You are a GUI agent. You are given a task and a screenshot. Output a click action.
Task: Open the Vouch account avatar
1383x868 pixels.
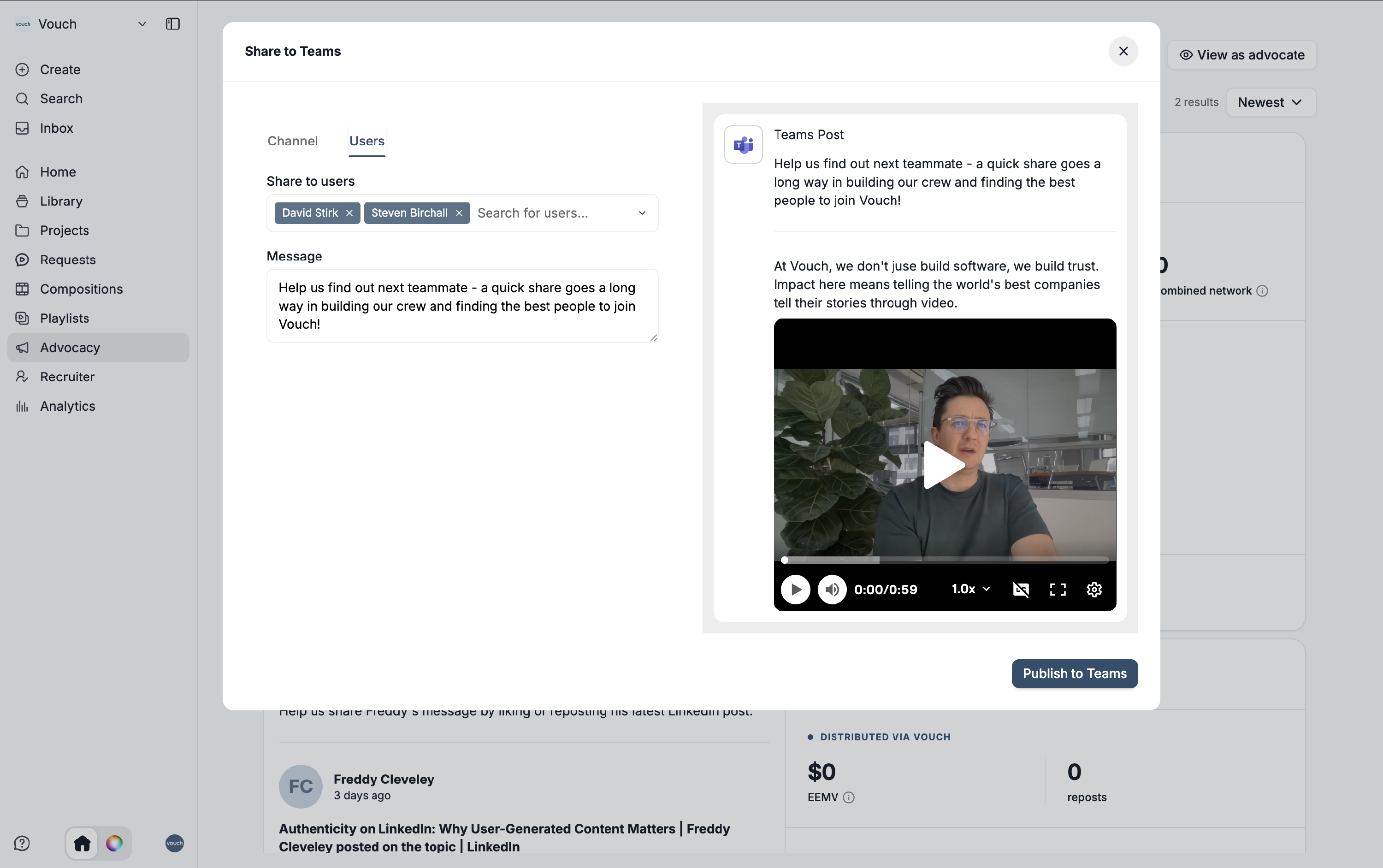175,843
